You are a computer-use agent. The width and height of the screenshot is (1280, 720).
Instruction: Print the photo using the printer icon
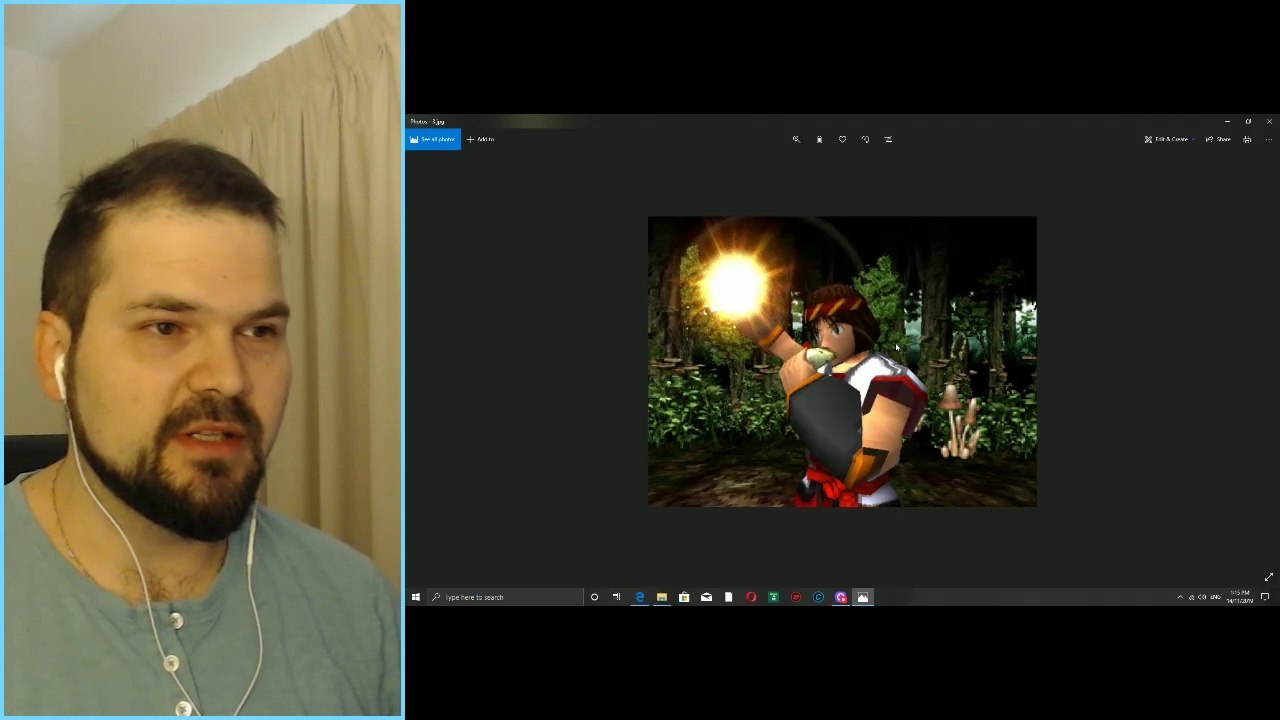click(1247, 140)
